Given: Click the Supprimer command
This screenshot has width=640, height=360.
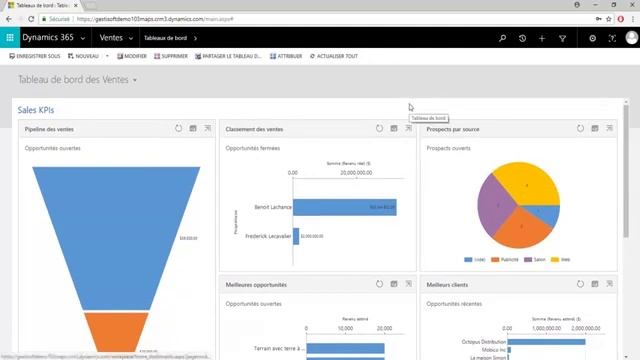Looking at the screenshot, I should click(171, 56).
